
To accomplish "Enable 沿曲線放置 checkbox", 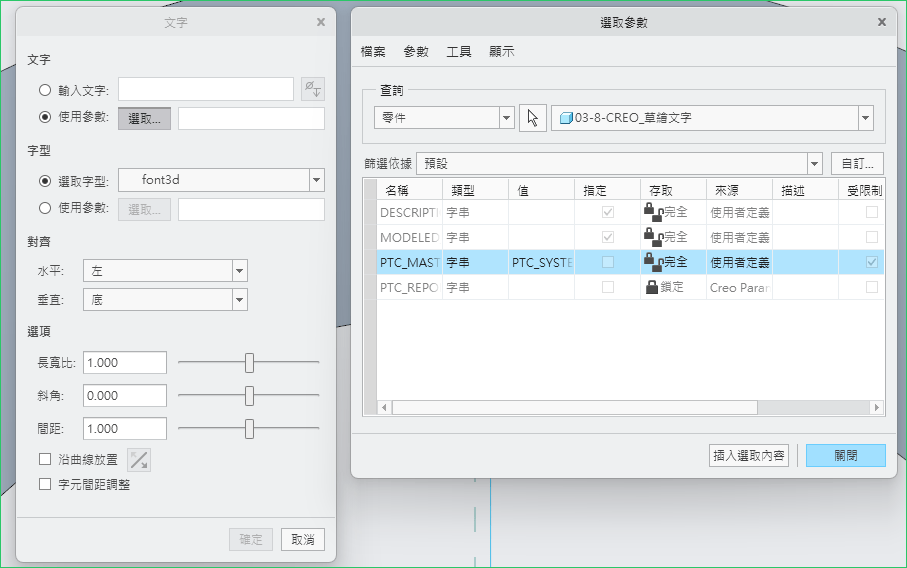I will (45, 460).
